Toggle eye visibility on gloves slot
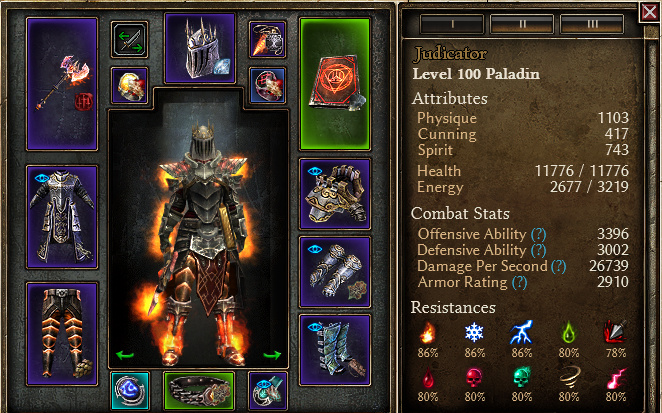This screenshot has height=413, width=662. pos(315,249)
